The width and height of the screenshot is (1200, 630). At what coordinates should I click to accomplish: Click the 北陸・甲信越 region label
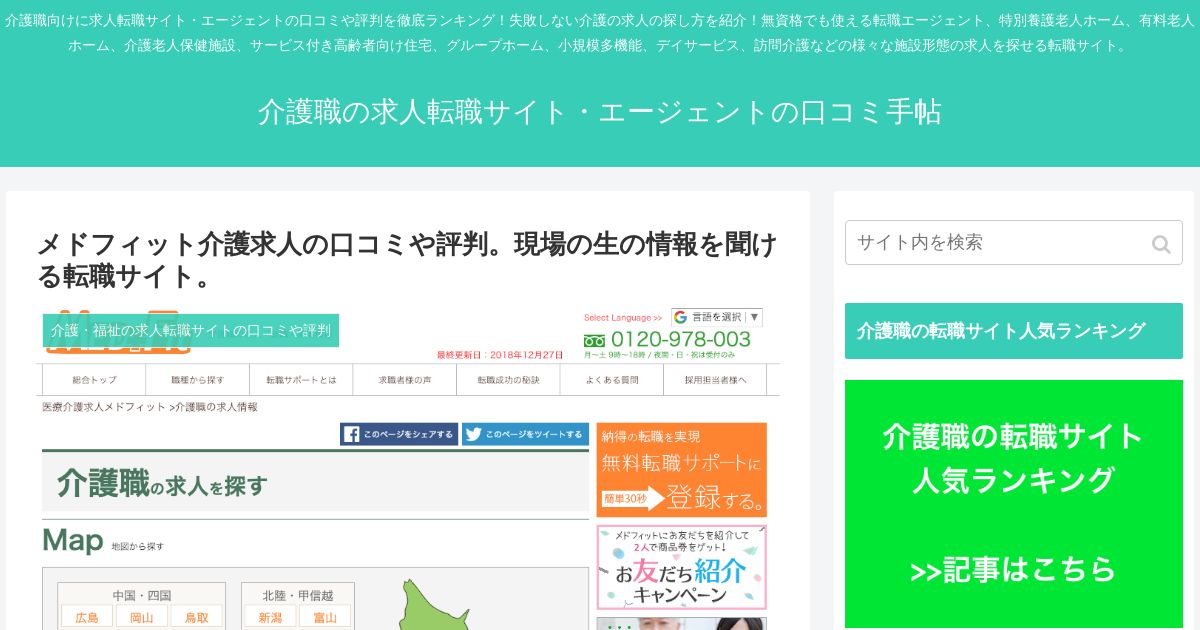[297, 595]
